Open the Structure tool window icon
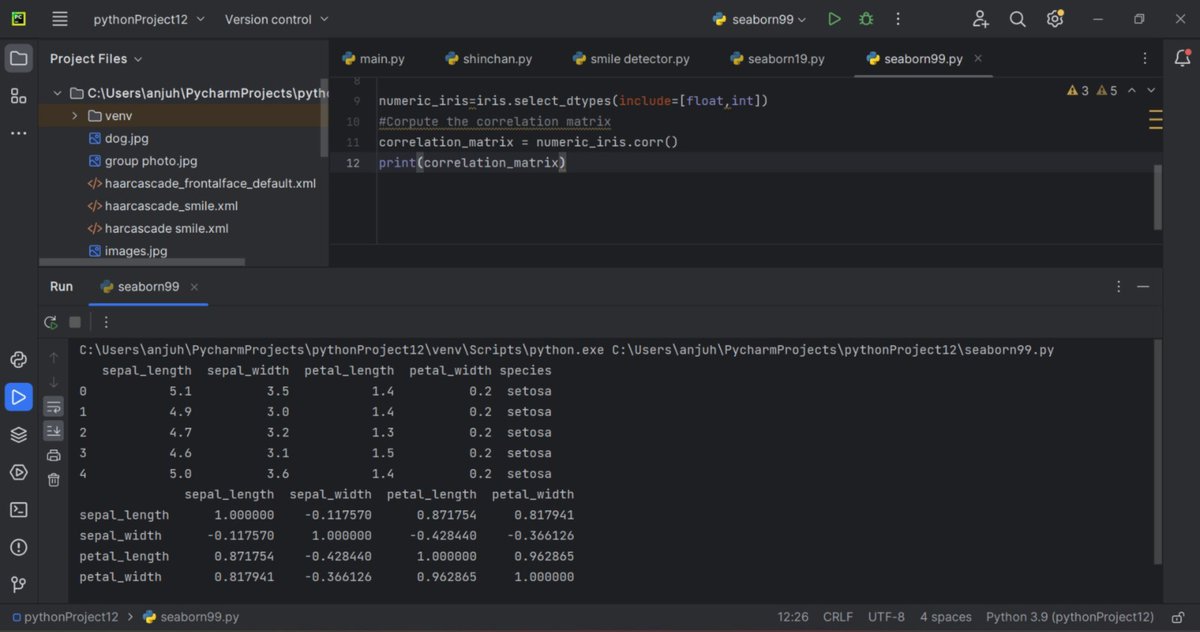The width and height of the screenshot is (1200, 632). click(x=19, y=96)
